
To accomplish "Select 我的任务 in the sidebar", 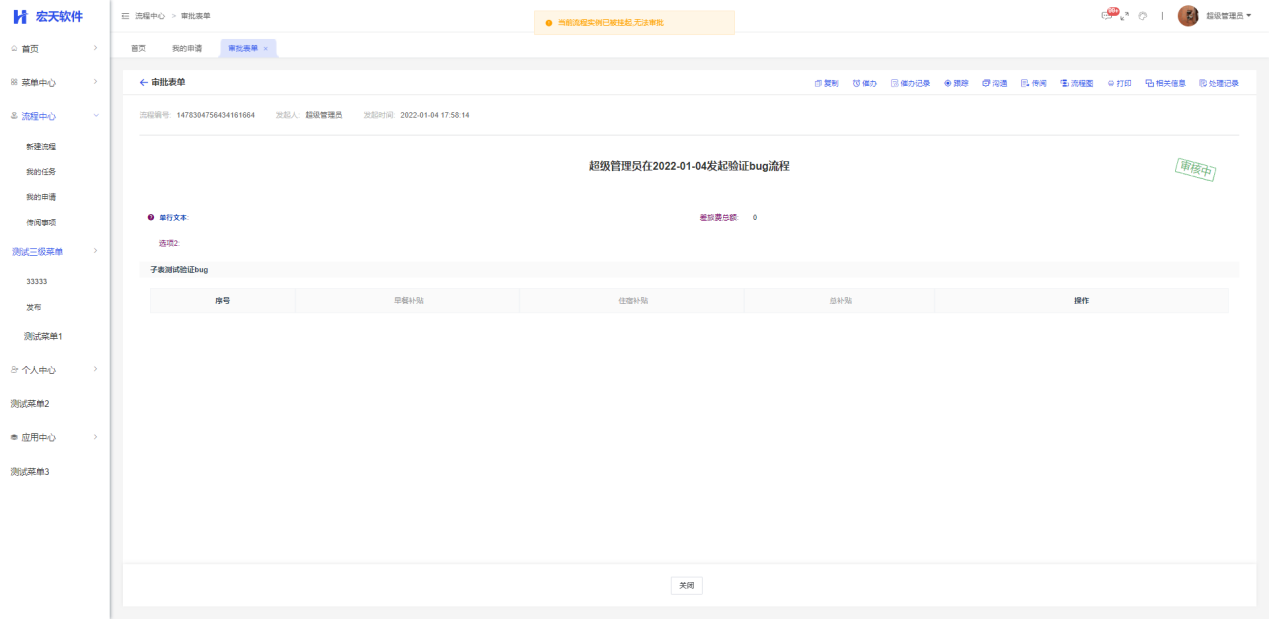I will click(x=41, y=172).
